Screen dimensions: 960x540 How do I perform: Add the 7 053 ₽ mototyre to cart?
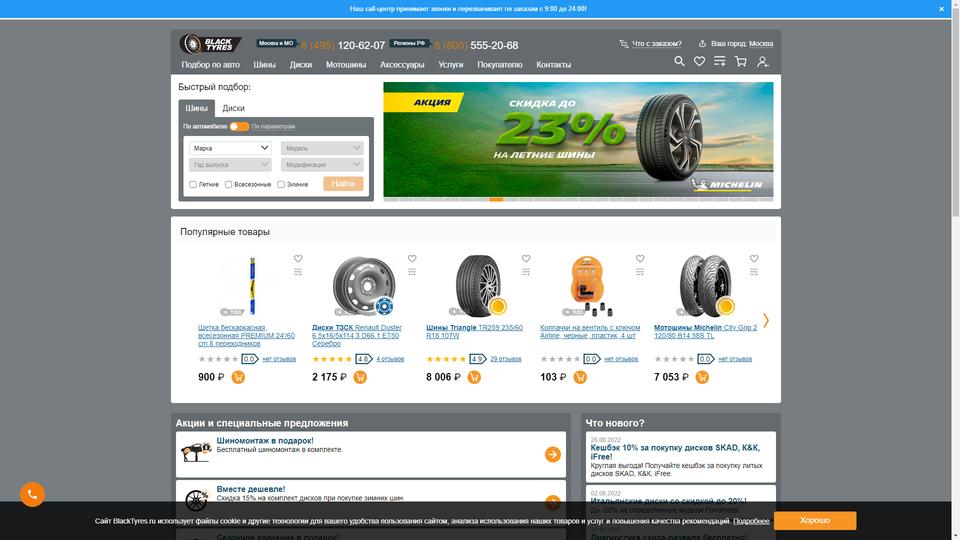click(702, 377)
